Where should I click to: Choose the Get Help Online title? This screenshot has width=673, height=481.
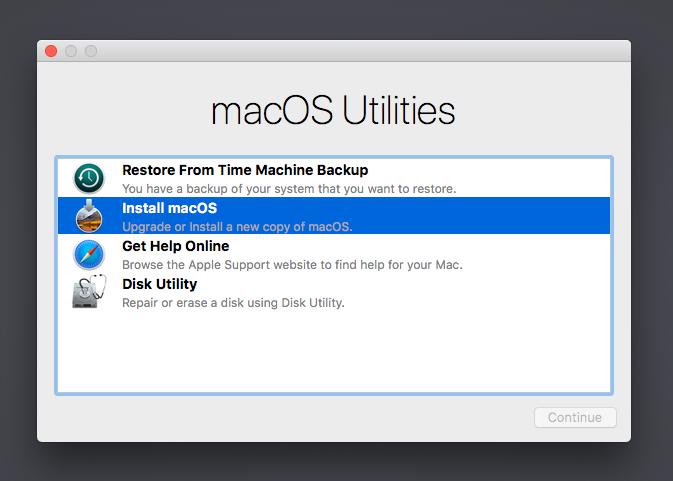click(176, 246)
